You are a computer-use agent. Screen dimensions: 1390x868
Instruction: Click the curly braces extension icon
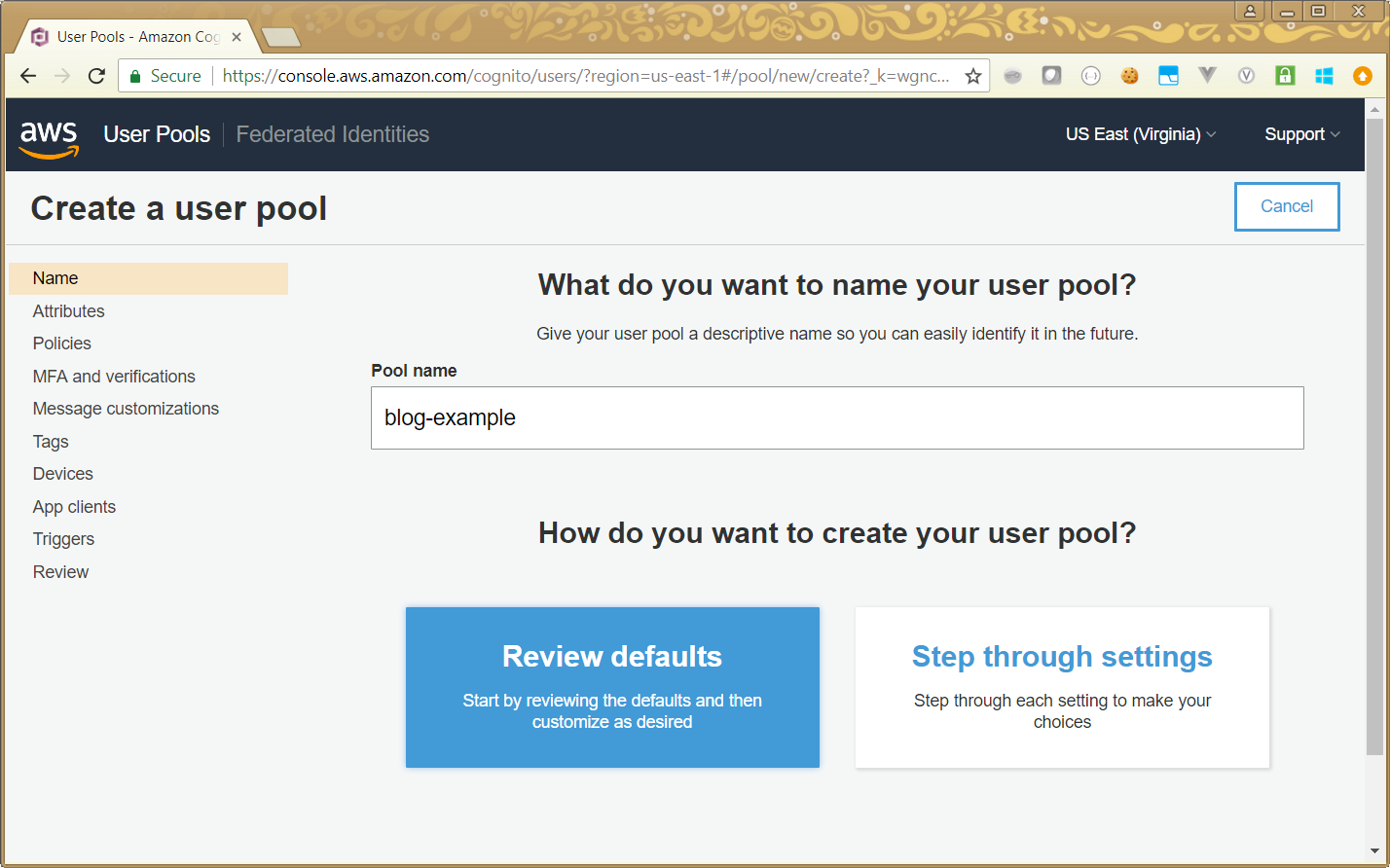(1090, 76)
